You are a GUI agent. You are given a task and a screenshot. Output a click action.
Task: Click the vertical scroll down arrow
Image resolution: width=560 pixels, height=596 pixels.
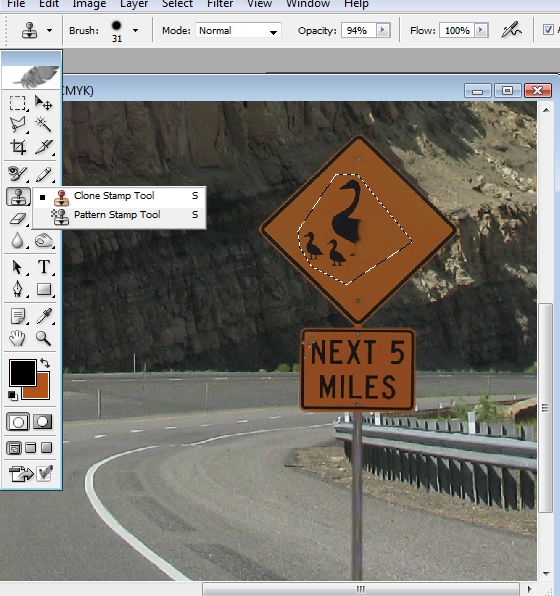click(x=546, y=574)
